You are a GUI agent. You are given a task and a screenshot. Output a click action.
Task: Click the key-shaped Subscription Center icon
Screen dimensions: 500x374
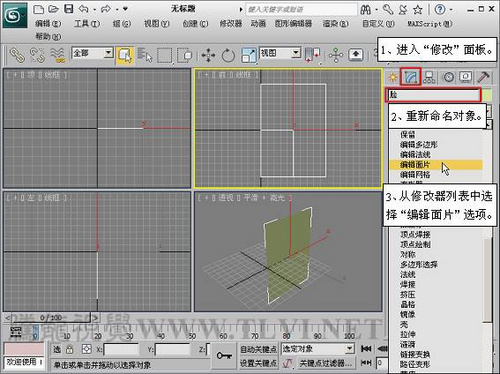388,9
